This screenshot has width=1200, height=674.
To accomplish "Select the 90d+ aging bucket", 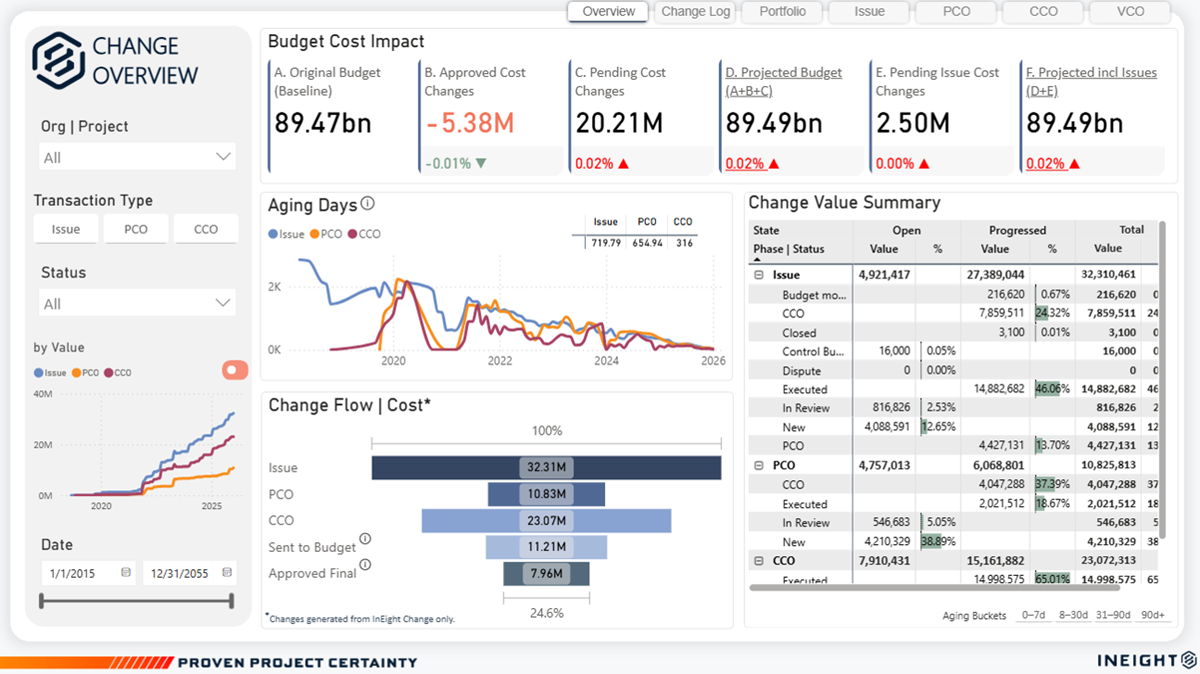I will [x=1153, y=615].
